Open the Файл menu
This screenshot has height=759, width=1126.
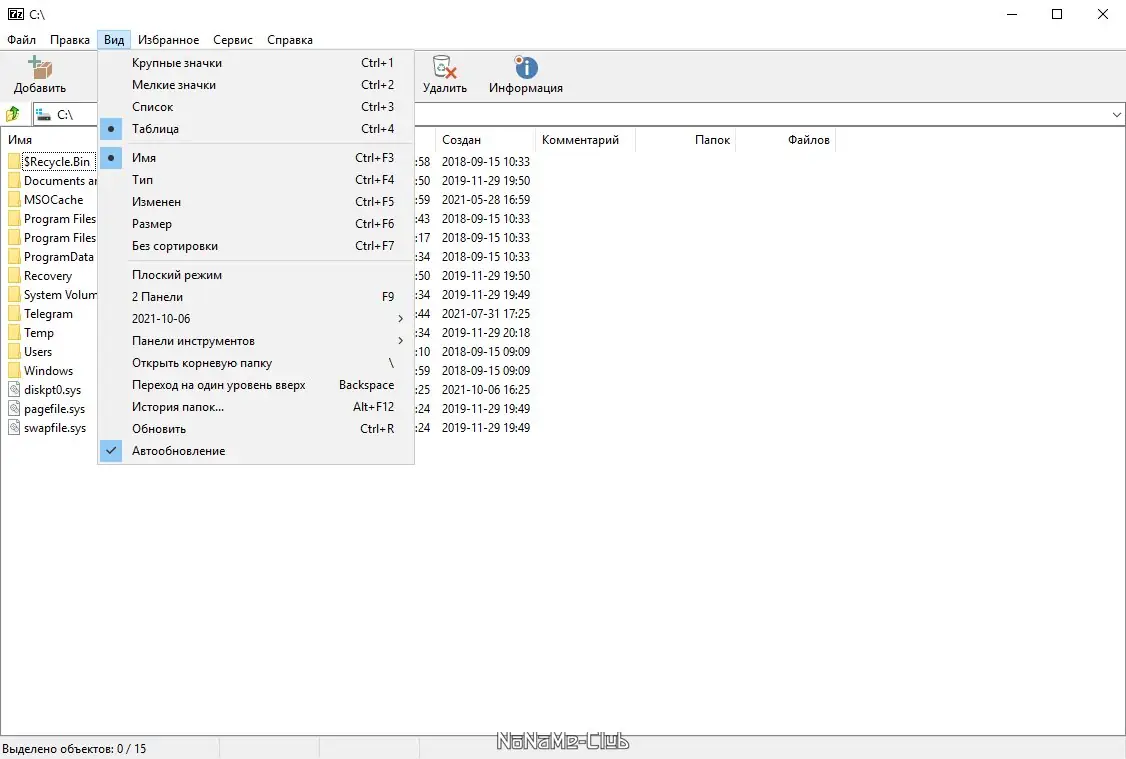(x=22, y=39)
